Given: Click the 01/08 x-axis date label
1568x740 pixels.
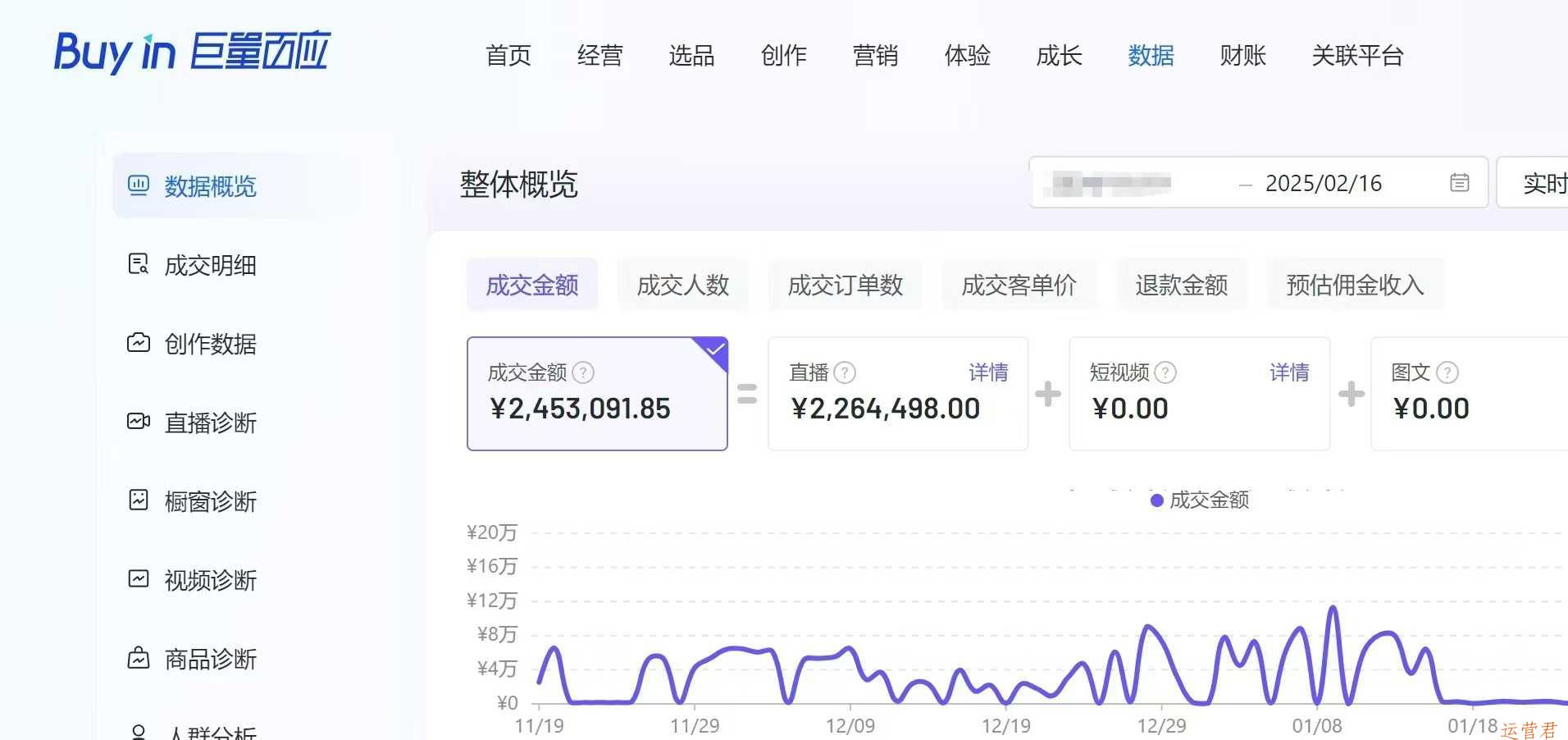Looking at the screenshot, I should pos(1317,726).
